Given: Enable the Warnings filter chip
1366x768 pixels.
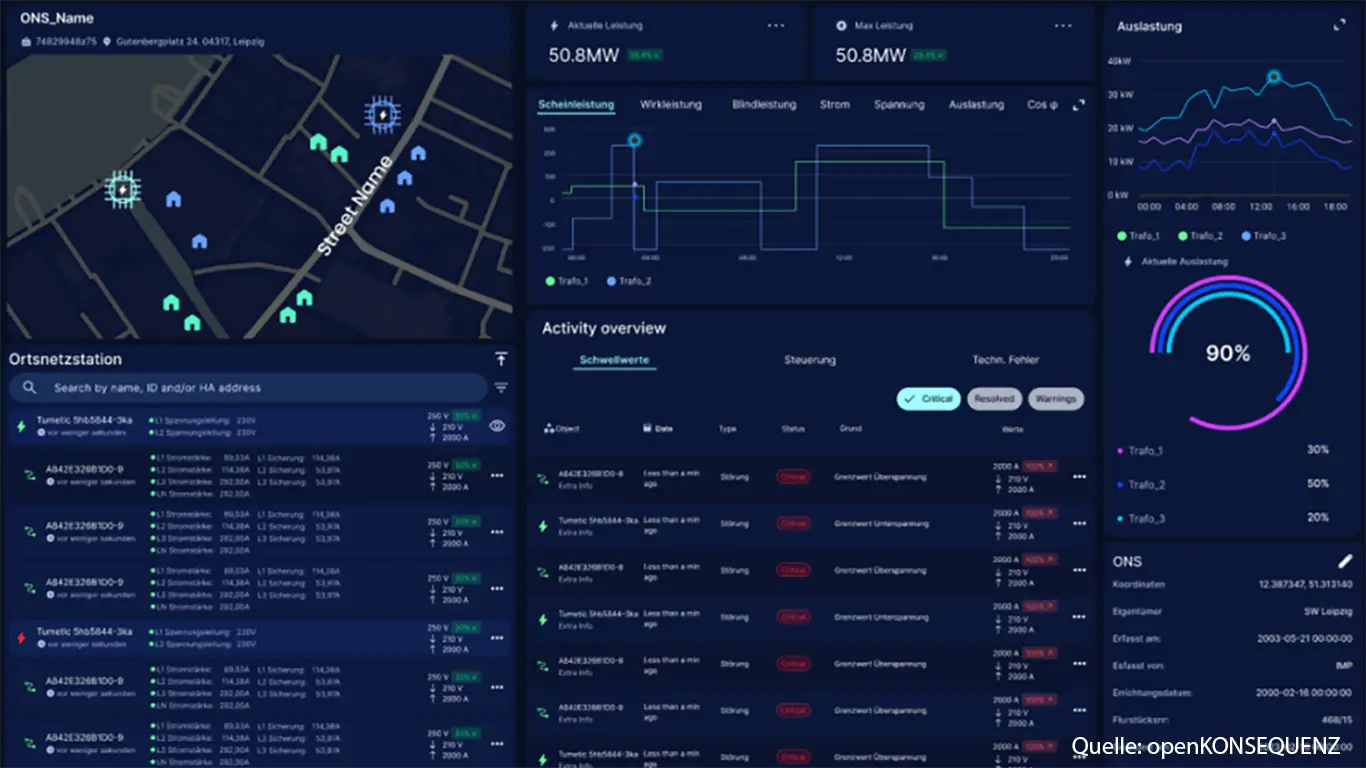Looking at the screenshot, I should [1055, 399].
